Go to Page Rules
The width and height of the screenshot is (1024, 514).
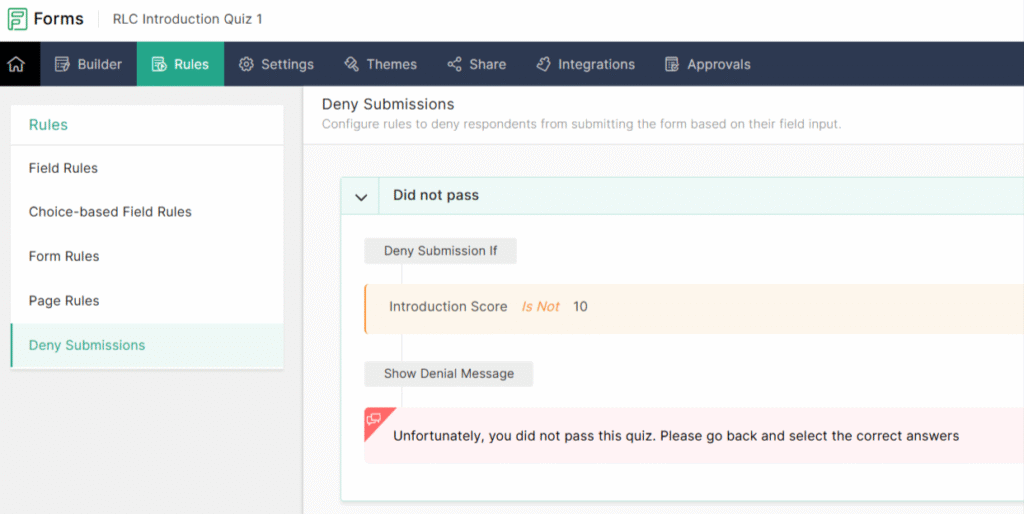coord(64,301)
